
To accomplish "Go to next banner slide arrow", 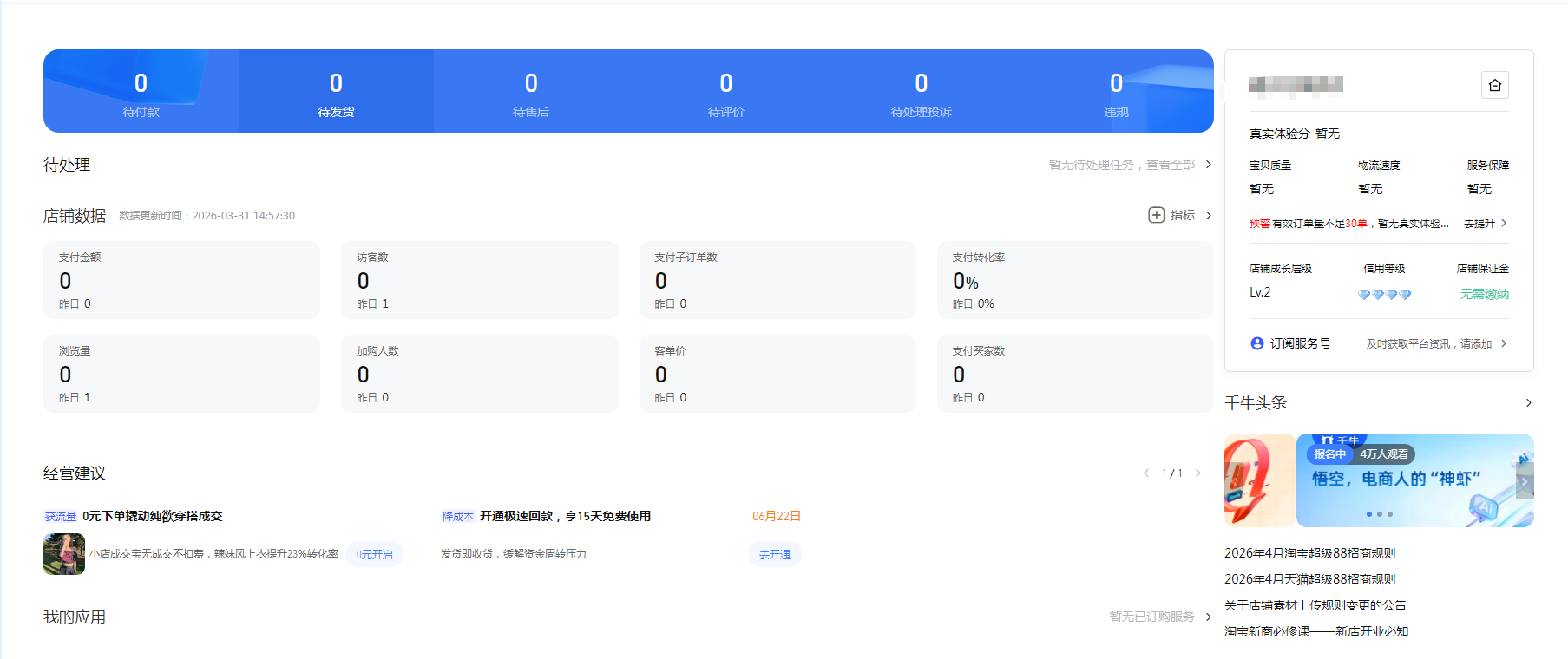I will (1525, 481).
